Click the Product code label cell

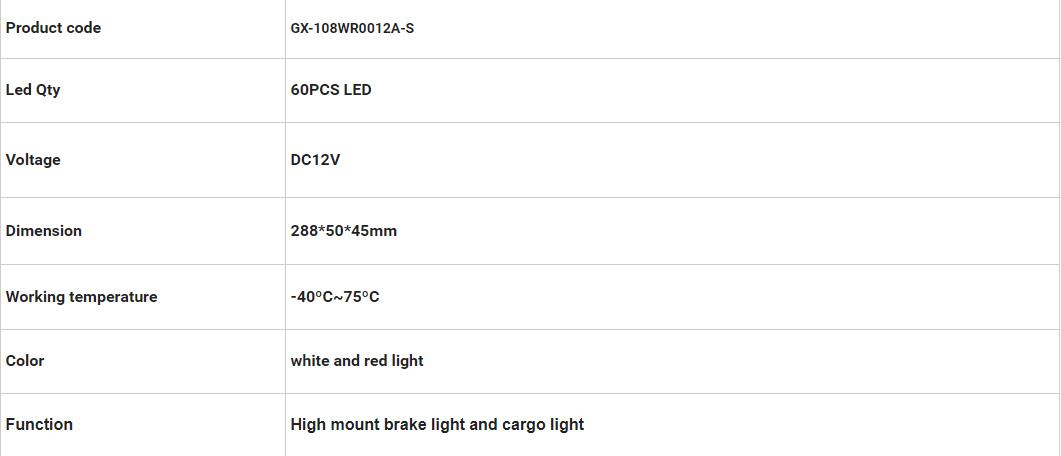pyautogui.click(x=53, y=28)
